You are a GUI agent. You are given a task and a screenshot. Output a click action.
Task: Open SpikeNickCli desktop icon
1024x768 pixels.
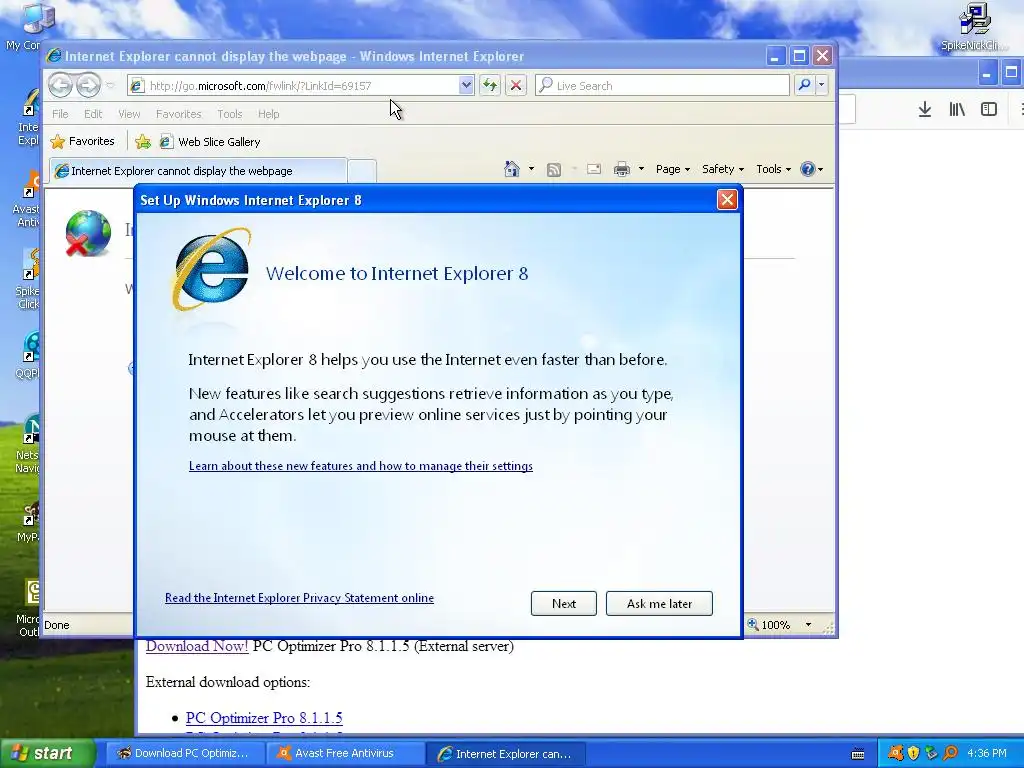974,26
